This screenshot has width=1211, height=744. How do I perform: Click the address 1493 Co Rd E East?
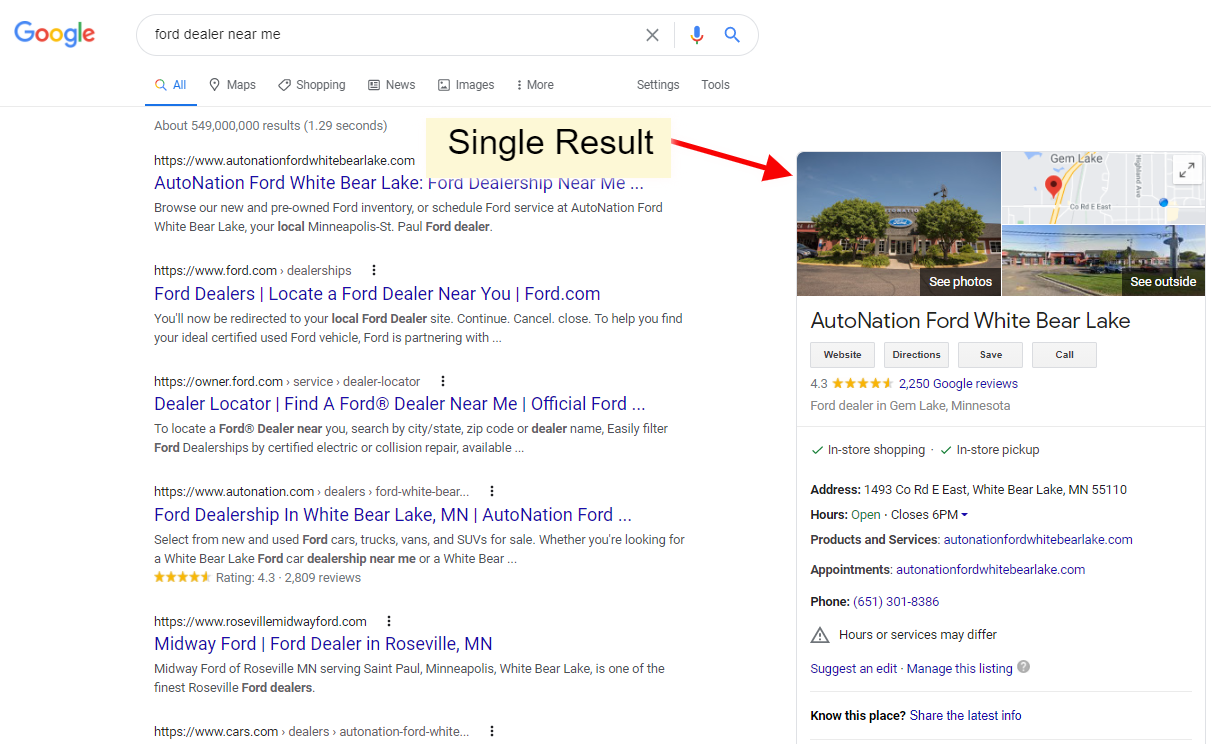tap(995, 490)
